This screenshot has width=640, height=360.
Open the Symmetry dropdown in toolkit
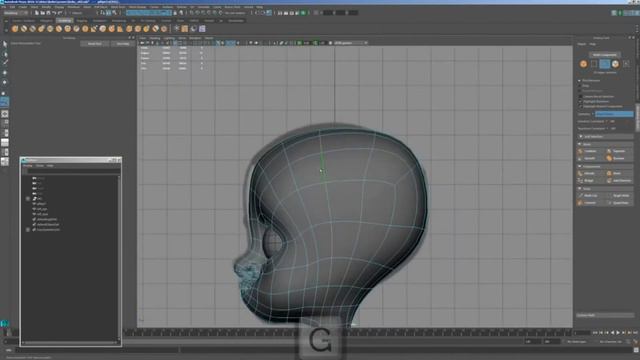tap(614, 114)
